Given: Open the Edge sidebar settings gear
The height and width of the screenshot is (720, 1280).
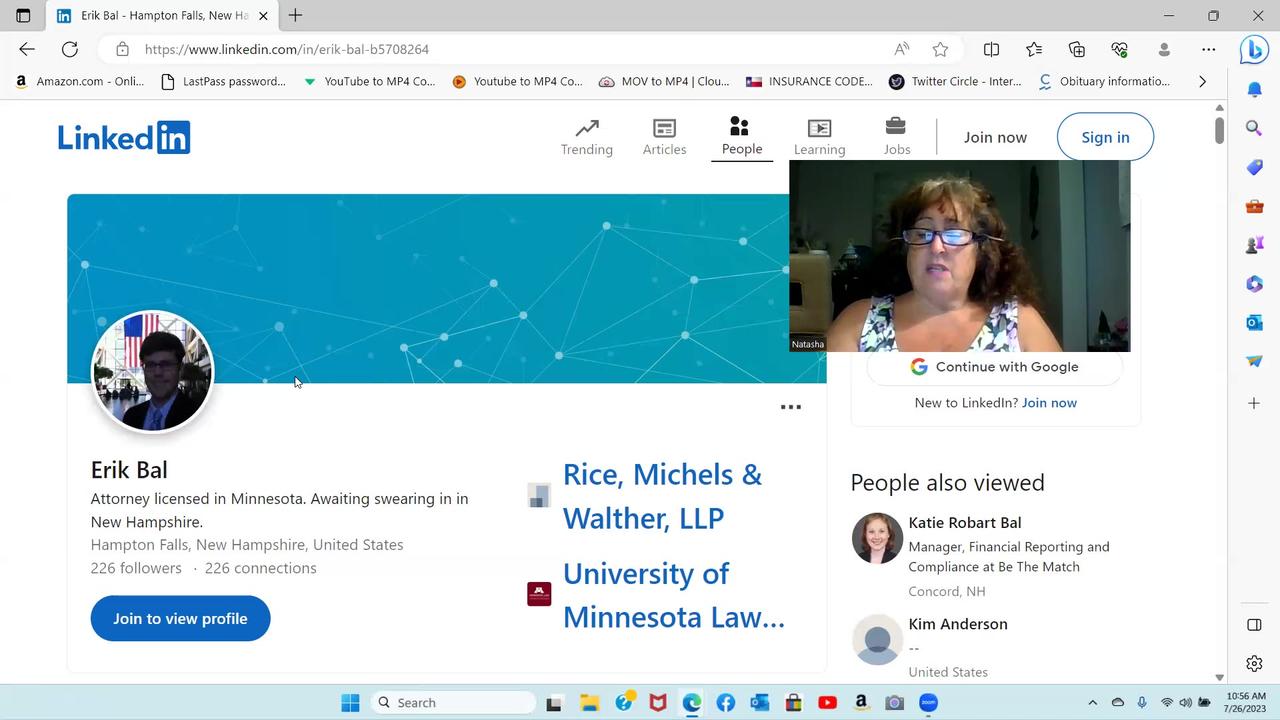Looking at the screenshot, I should point(1254,663).
